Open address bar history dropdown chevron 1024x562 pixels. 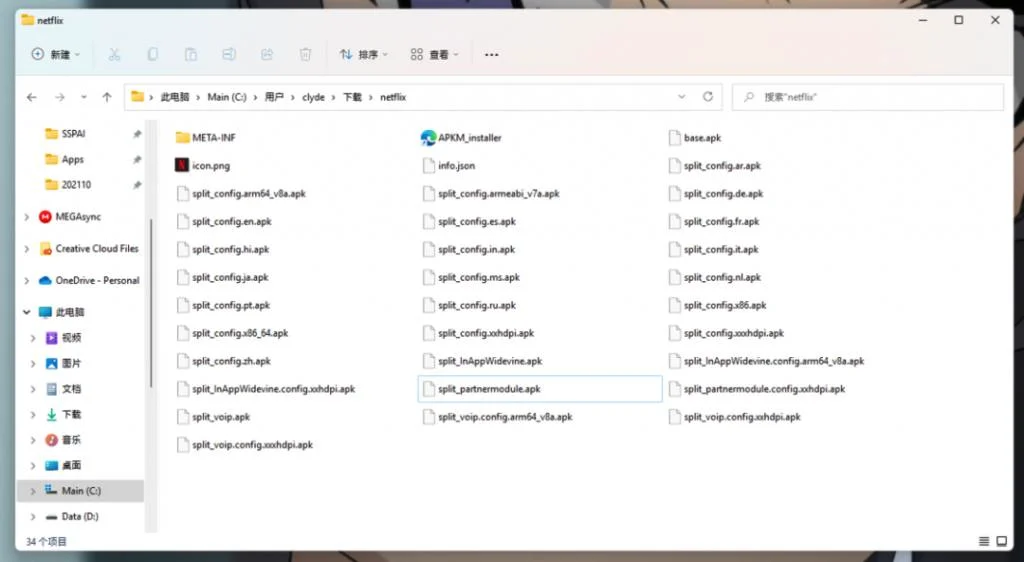coord(681,97)
